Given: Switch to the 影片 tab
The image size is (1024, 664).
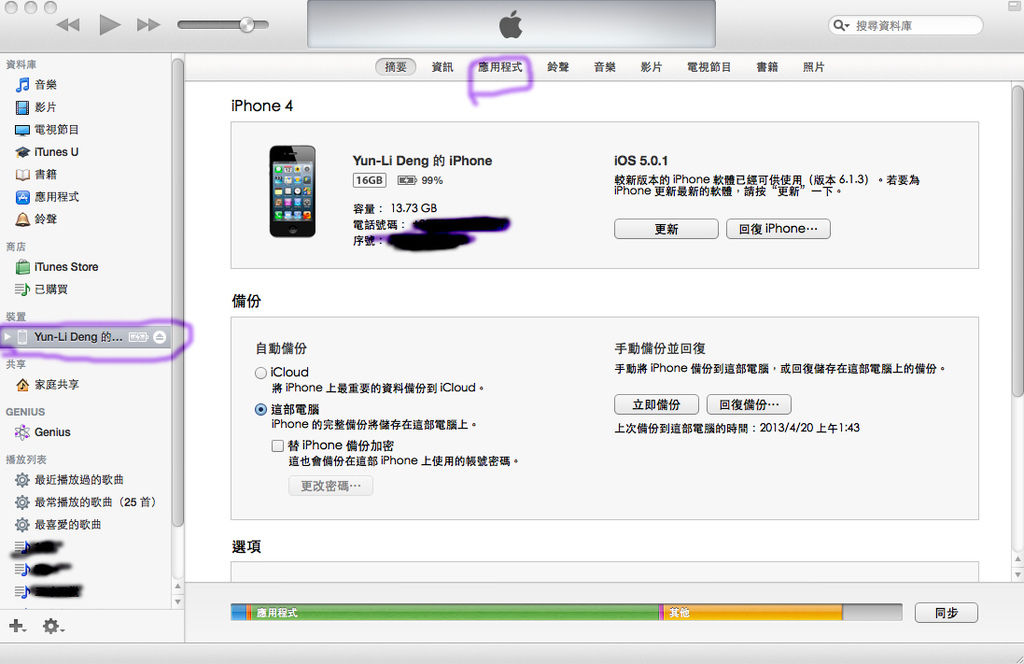Looking at the screenshot, I should click(x=651, y=67).
